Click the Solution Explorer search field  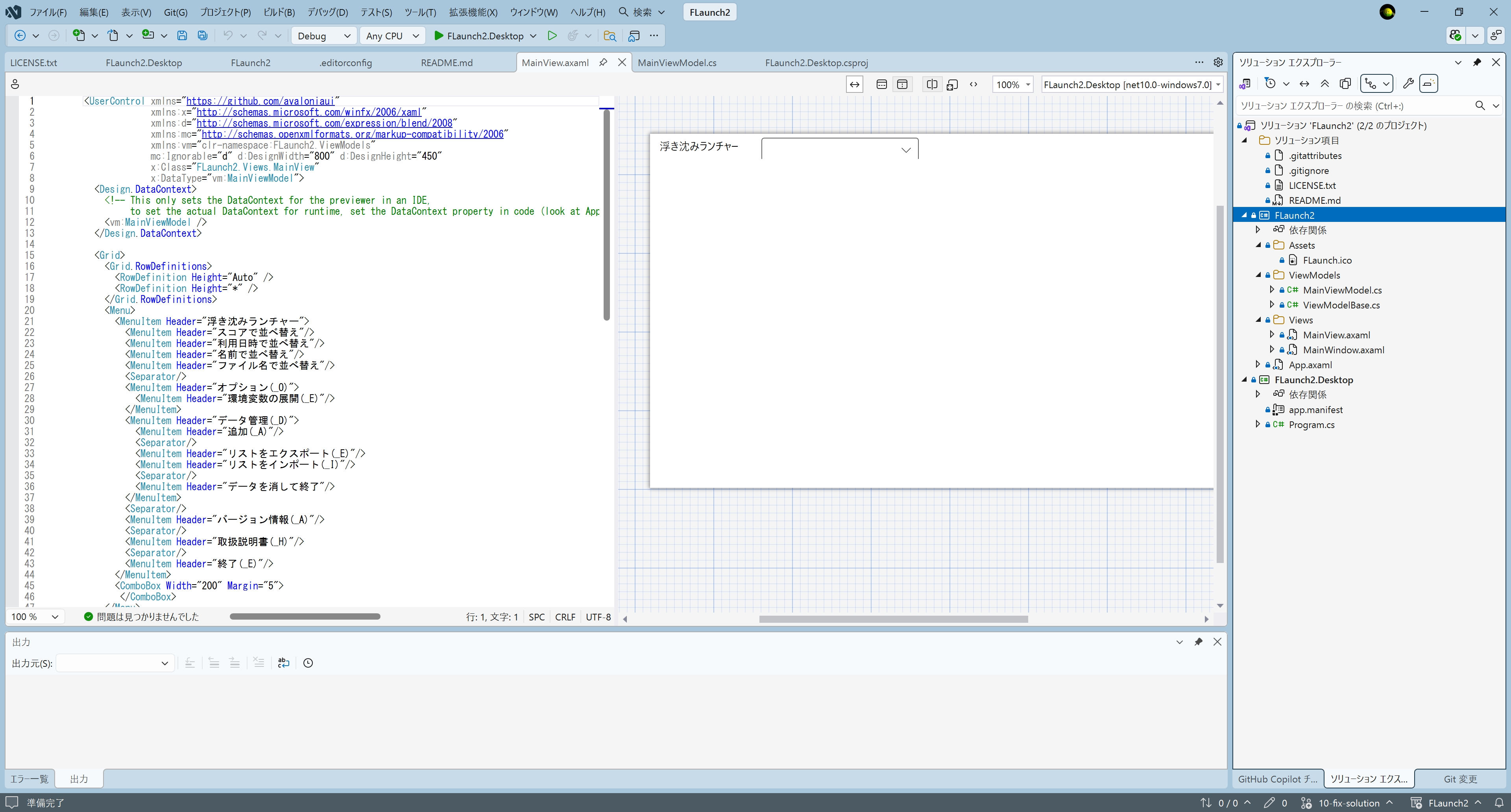1355,106
